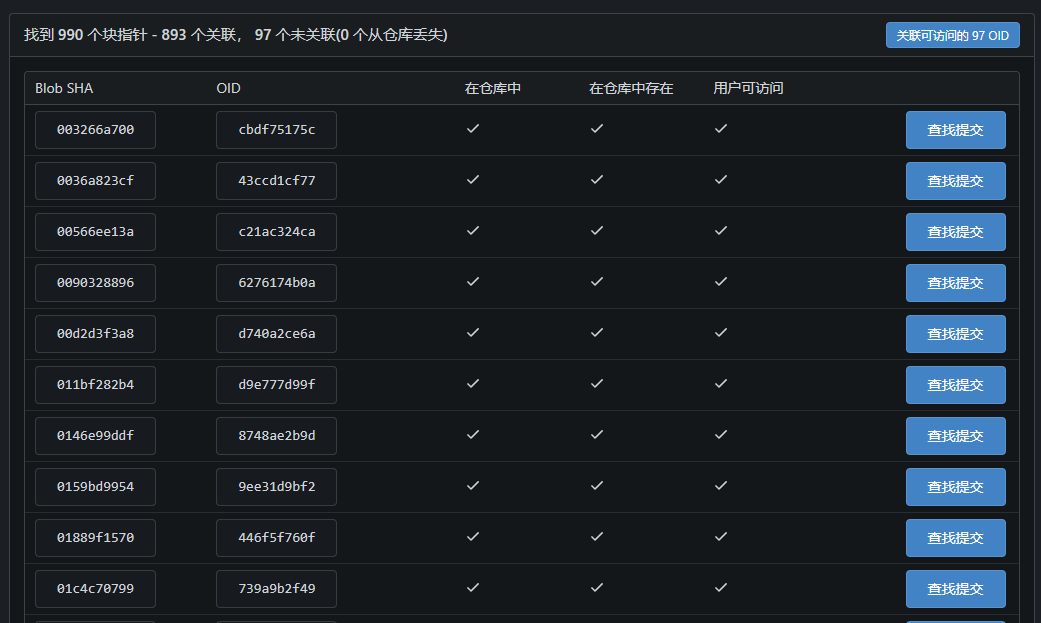Click 在仓库中 checkmark for 003266a700
This screenshot has width=1041, height=623.
473,129
